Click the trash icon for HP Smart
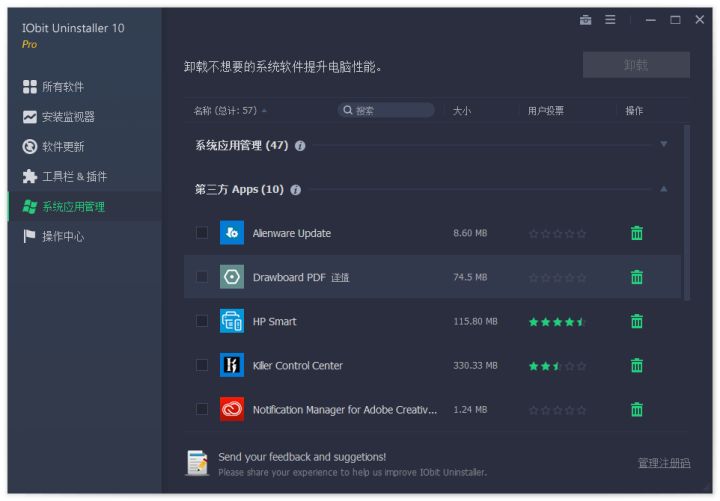The width and height of the screenshot is (720, 501). (636, 321)
